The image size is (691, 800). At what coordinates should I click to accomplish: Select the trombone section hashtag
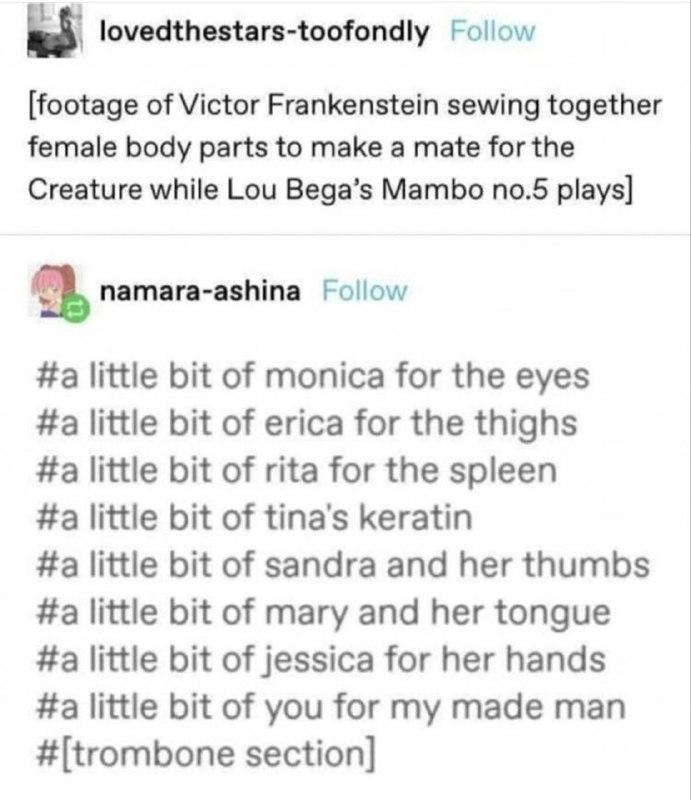click(x=206, y=755)
